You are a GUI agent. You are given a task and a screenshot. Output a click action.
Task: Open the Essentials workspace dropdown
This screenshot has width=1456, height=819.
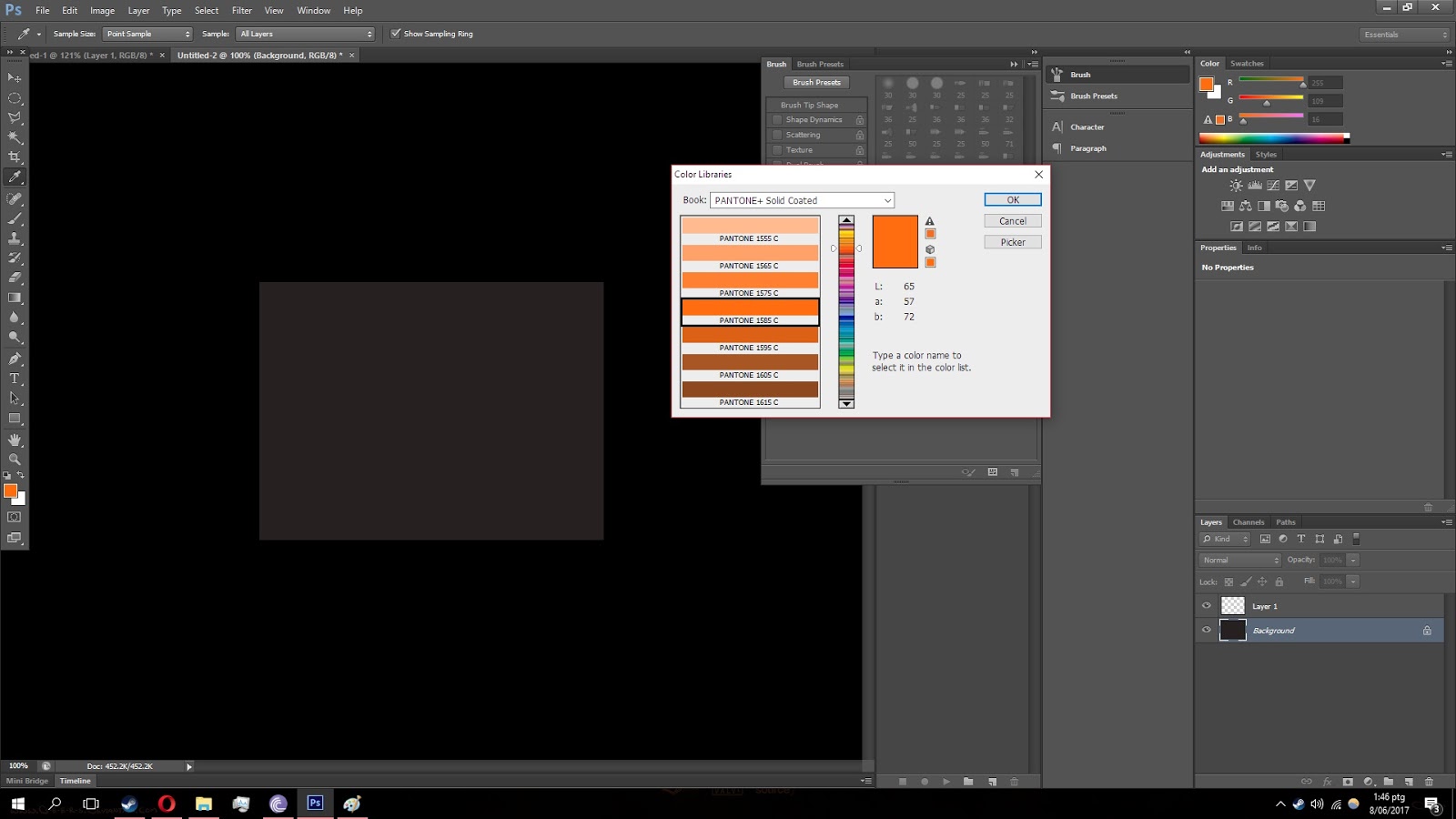coord(1405,35)
